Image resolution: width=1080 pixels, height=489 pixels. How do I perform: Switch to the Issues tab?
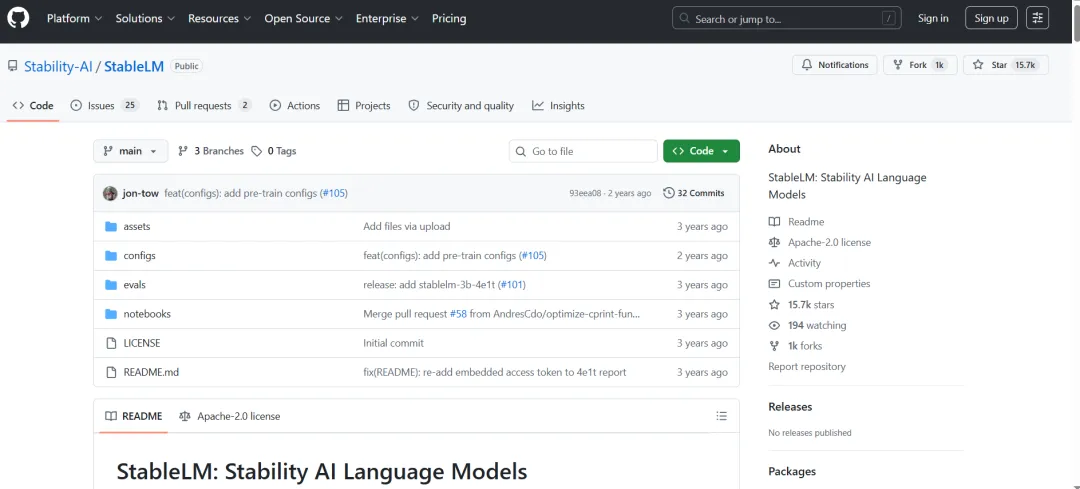tap(105, 105)
